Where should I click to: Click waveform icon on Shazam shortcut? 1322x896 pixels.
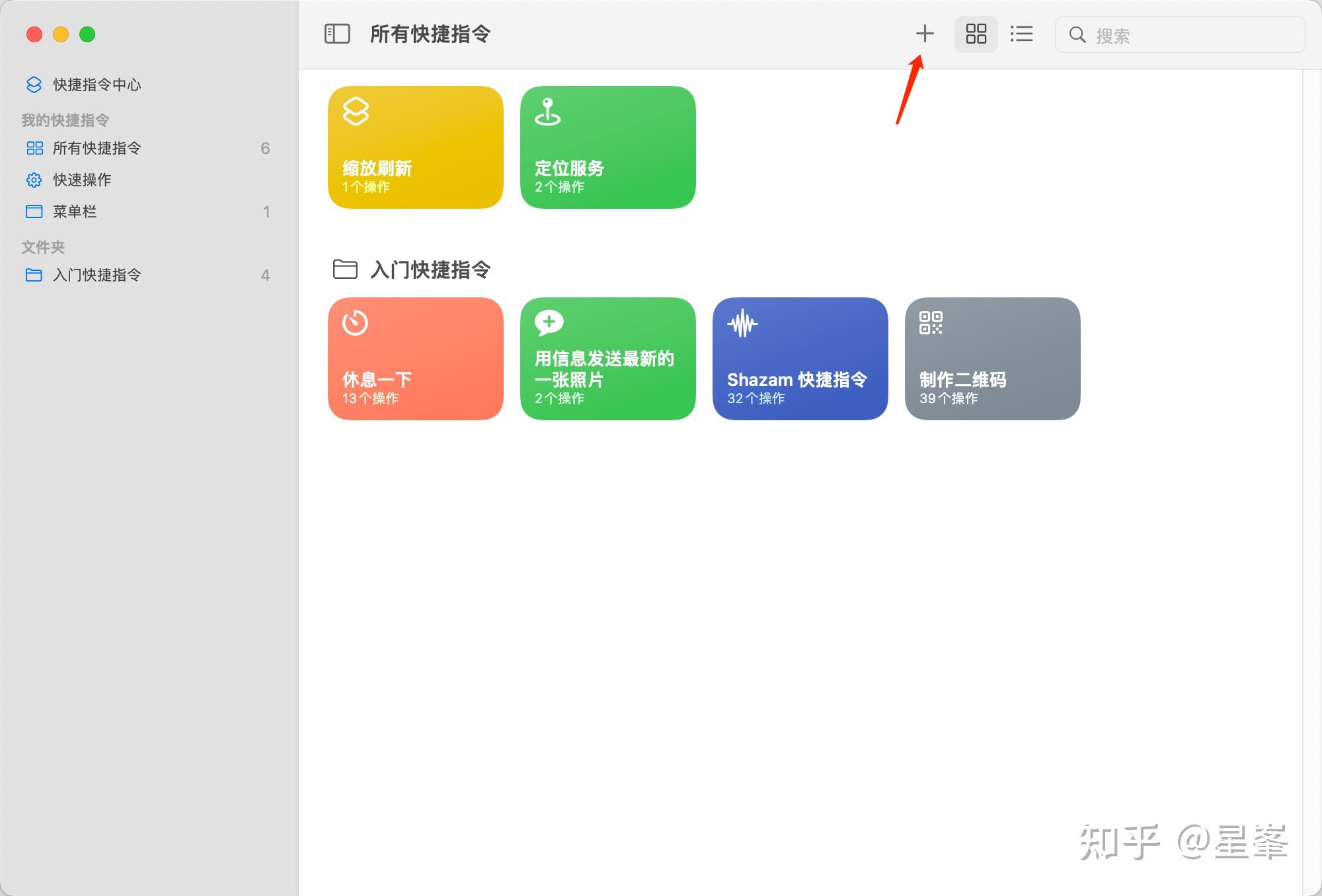coord(742,323)
